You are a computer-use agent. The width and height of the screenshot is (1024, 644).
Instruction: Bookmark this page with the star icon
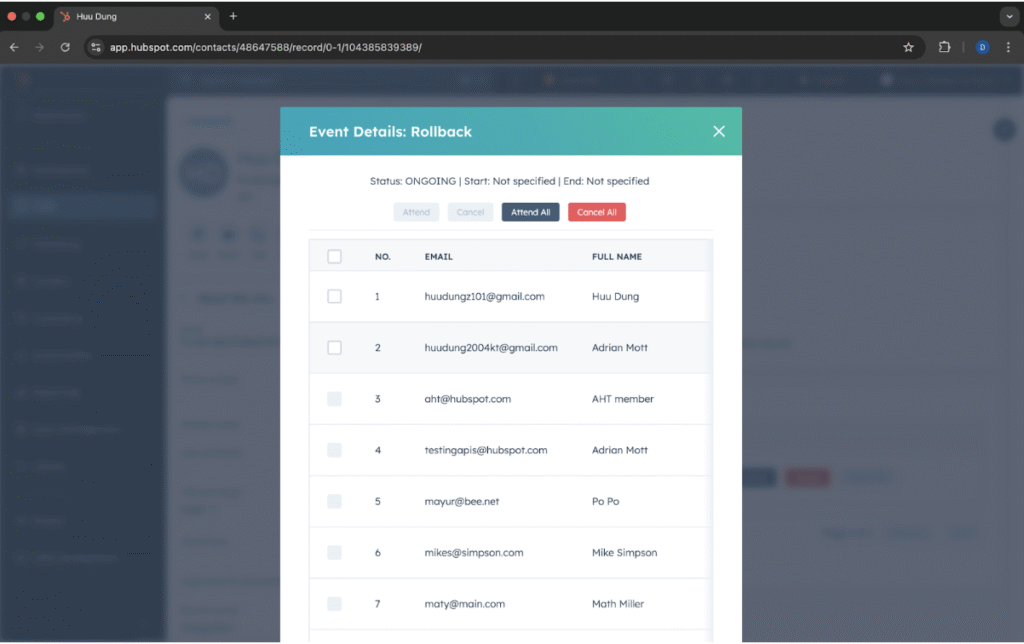(908, 47)
